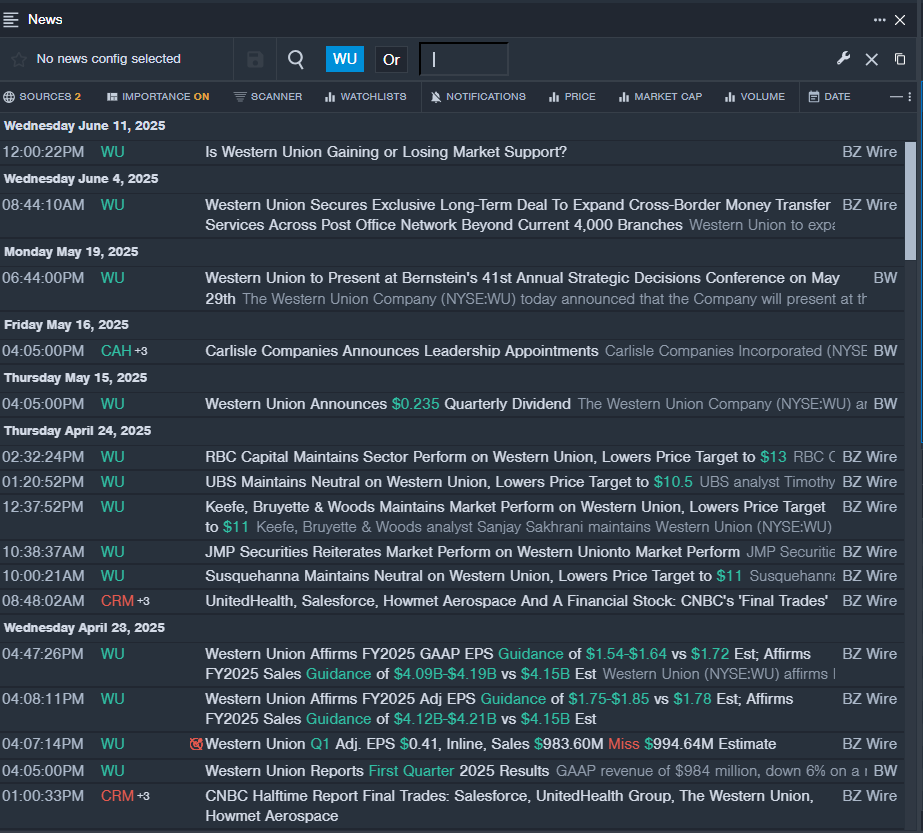Open the First Quarter 2025 Results headline
This screenshot has width=923, height=833.
[377, 771]
